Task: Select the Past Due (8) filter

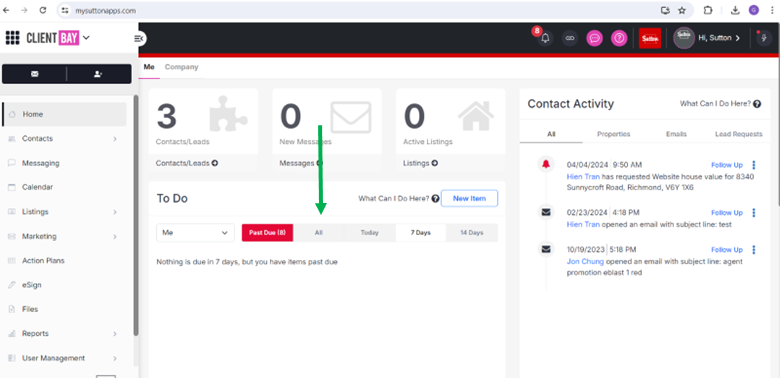Action: (268, 233)
